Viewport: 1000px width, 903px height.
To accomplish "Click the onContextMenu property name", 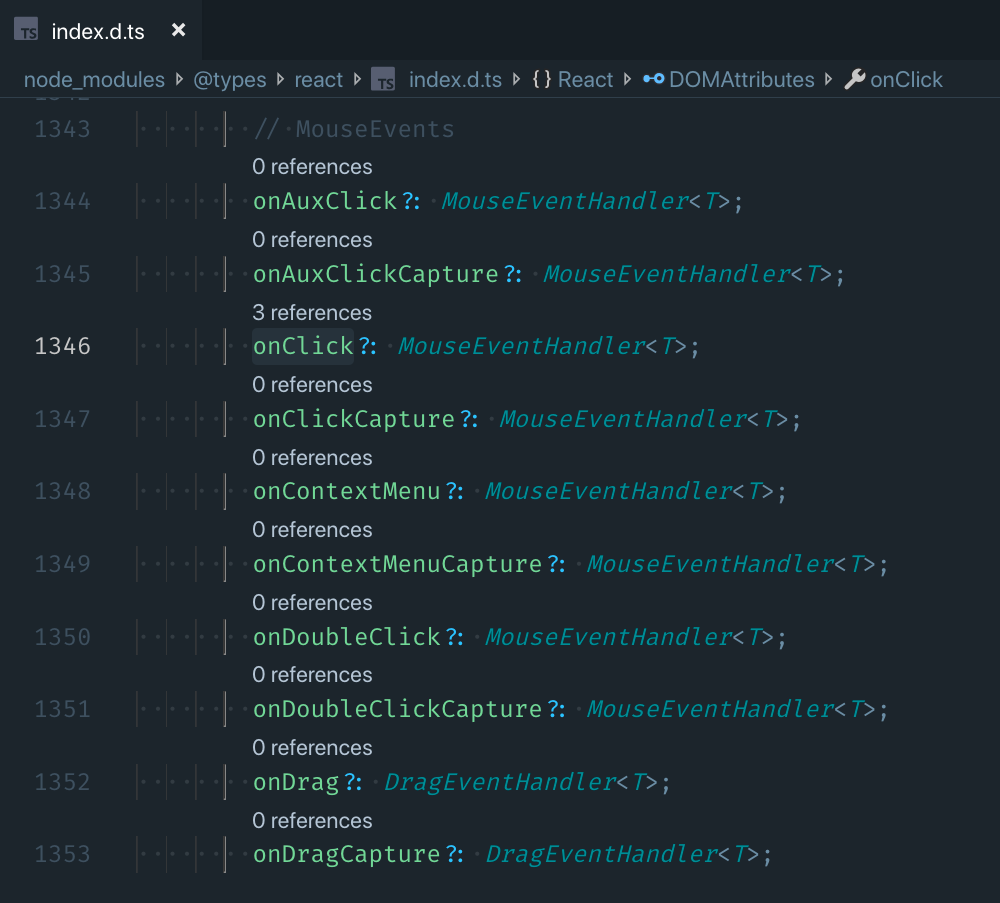I will (x=347, y=491).
